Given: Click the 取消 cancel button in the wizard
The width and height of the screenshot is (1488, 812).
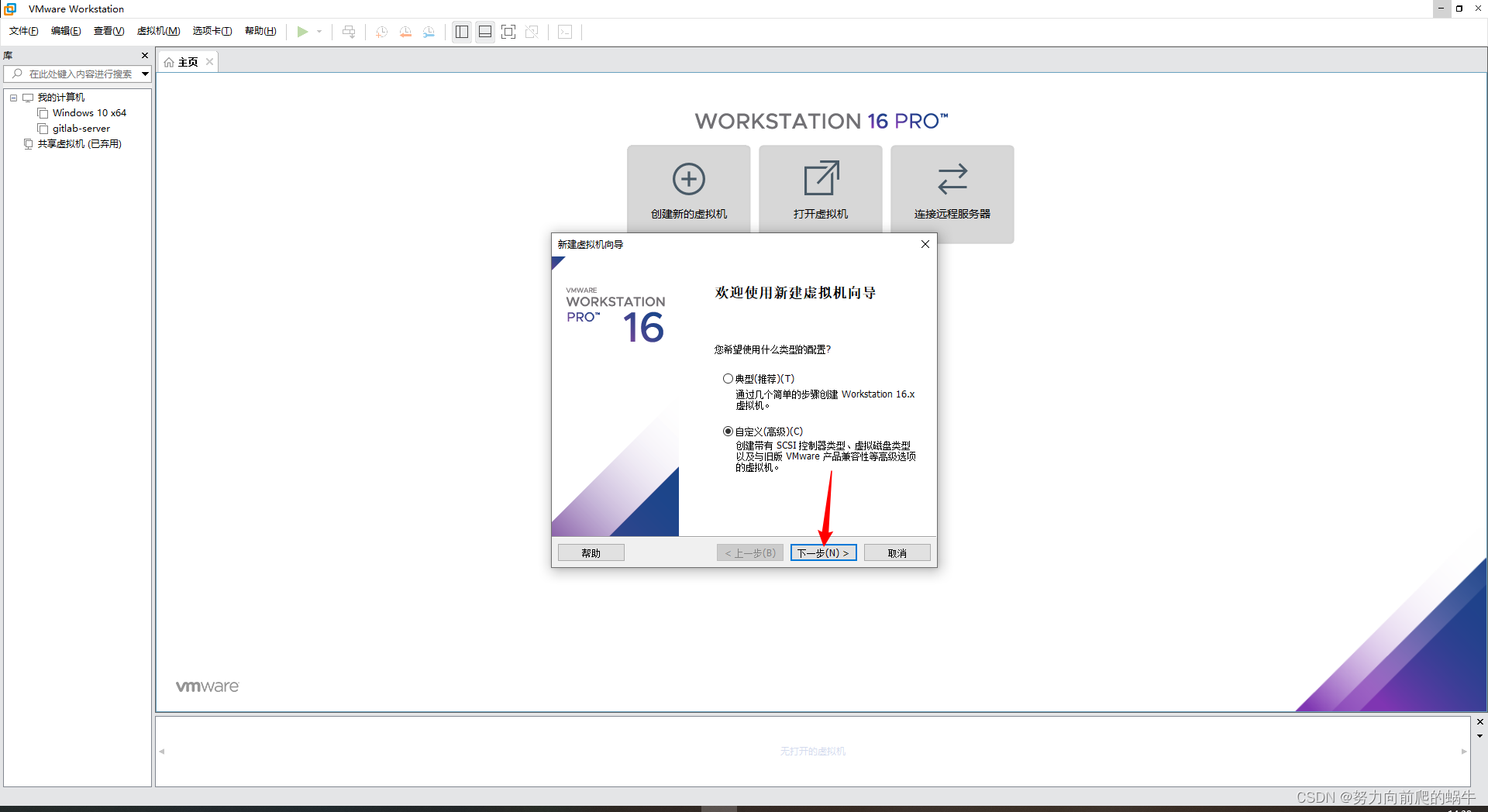Looking at the screenshot, I should (x=897, y=552).
